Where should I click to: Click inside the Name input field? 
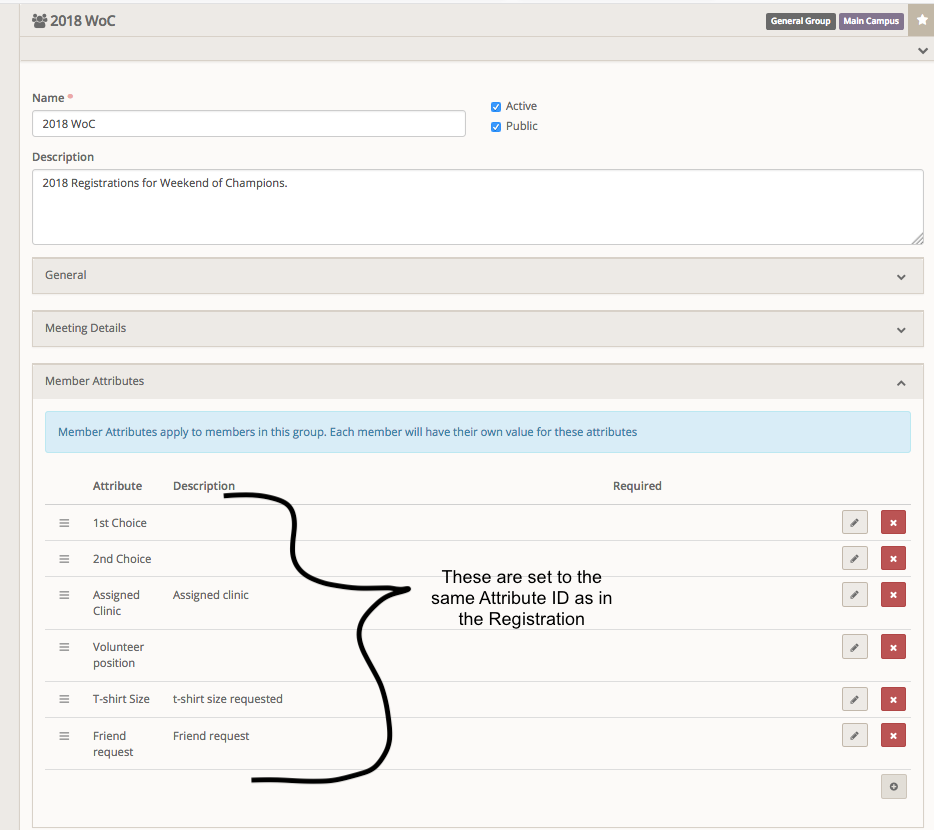[248, 123]
